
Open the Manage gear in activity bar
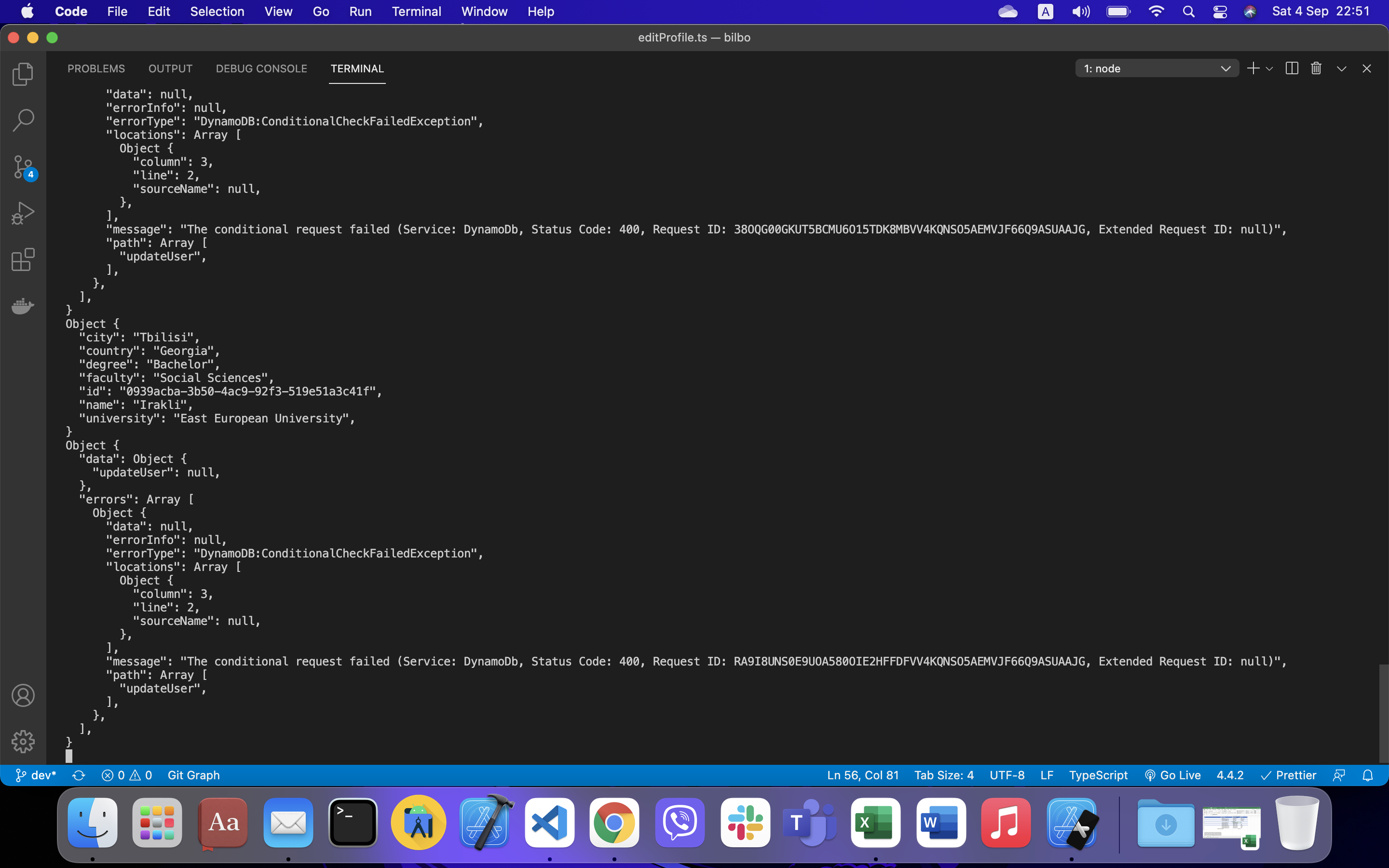coord(23,742)
